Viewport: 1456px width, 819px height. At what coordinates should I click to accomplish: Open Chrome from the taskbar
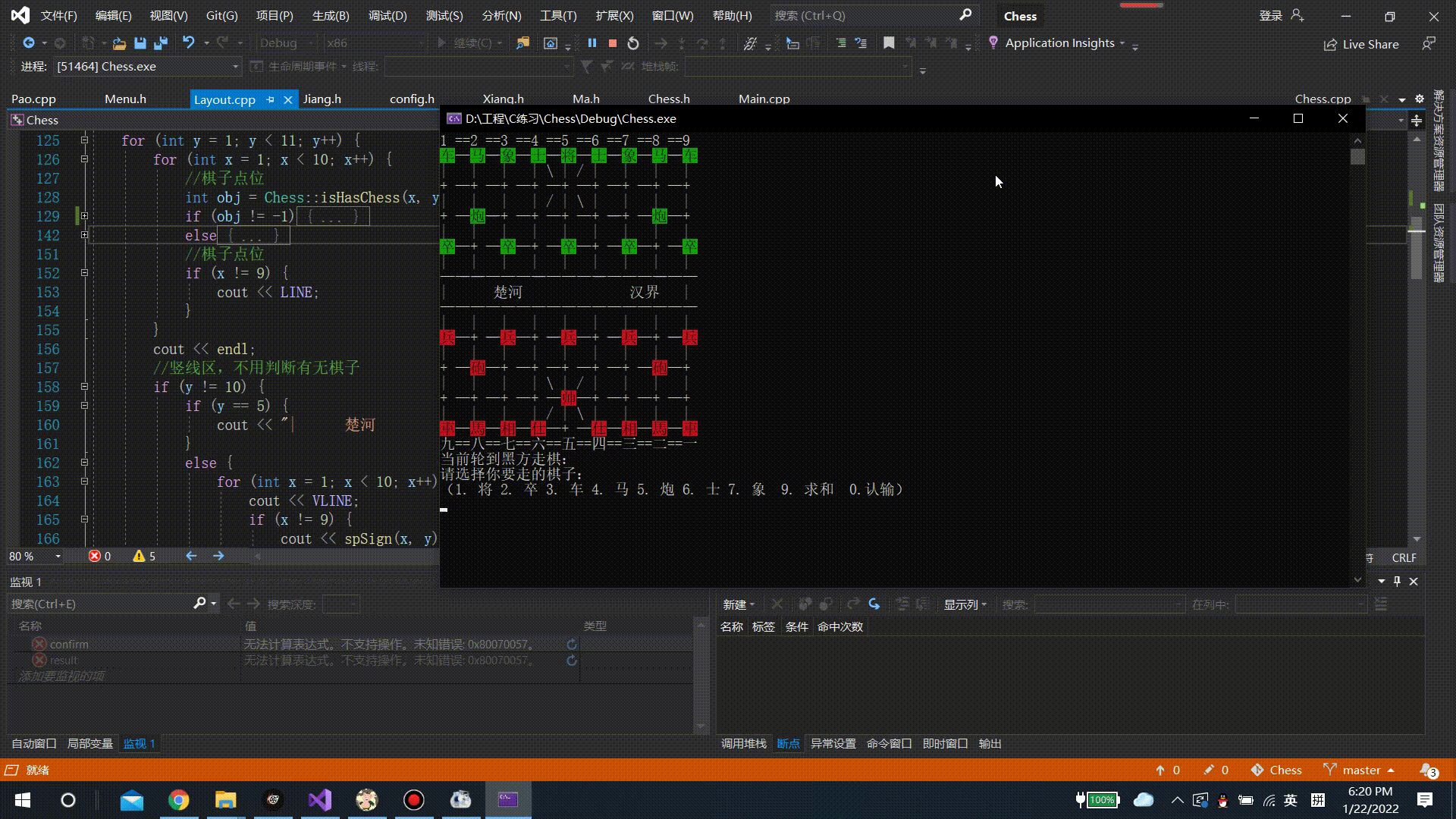(x=178, y=800)
